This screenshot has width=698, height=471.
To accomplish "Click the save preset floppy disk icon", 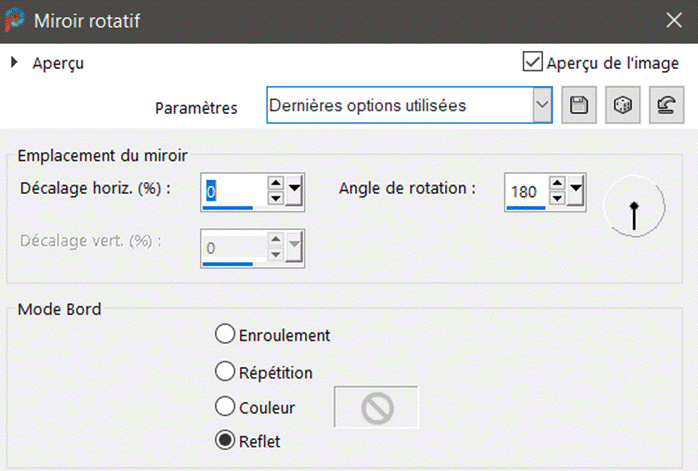I will pos(575,106).
